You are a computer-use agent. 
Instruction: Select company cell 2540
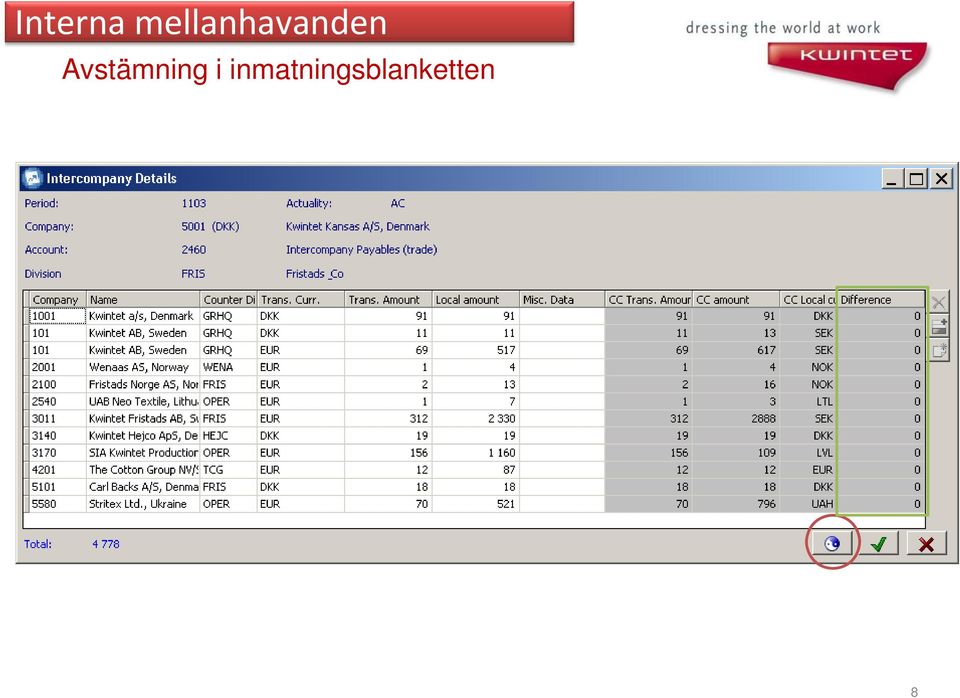58,402
